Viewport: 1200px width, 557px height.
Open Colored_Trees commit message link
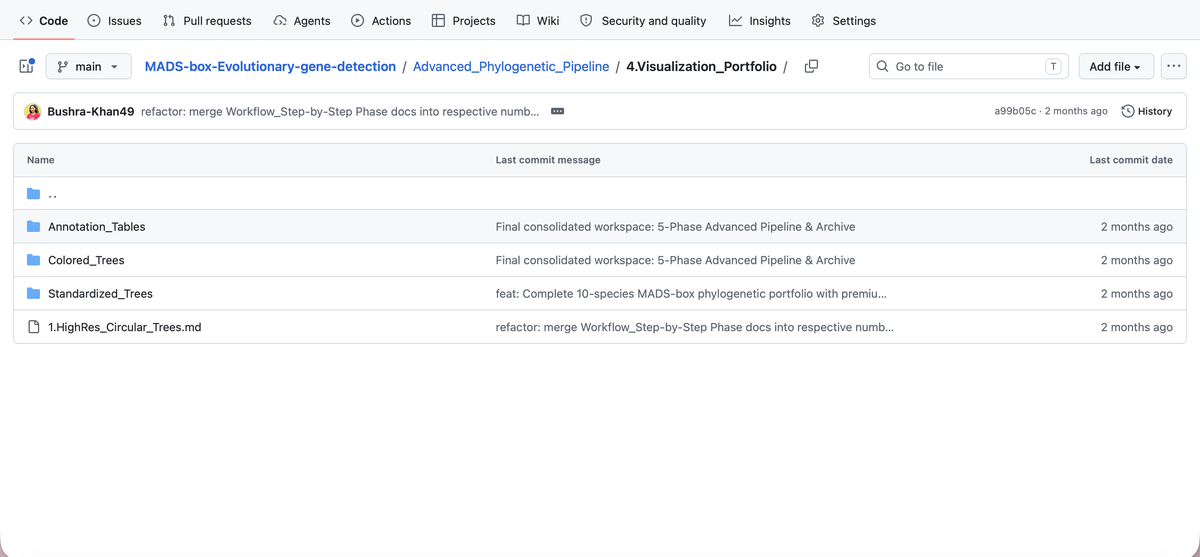[x=675, y=260]
